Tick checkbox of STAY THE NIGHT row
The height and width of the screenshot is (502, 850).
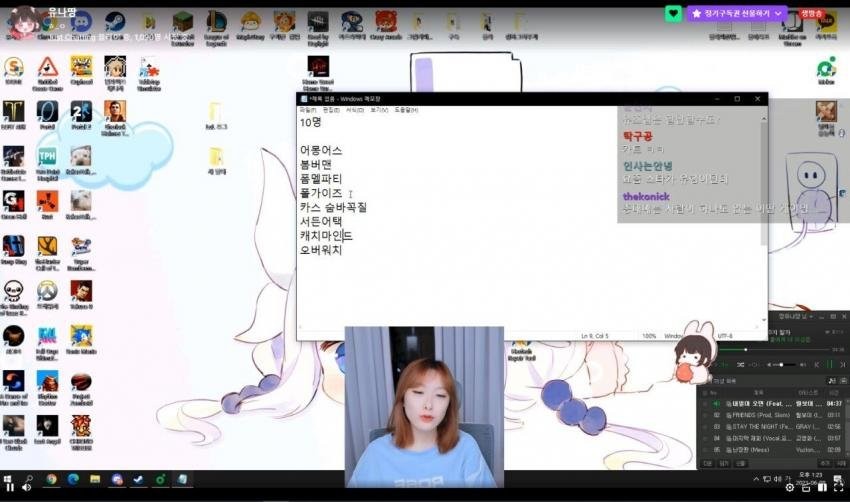[x=705, y=427]
